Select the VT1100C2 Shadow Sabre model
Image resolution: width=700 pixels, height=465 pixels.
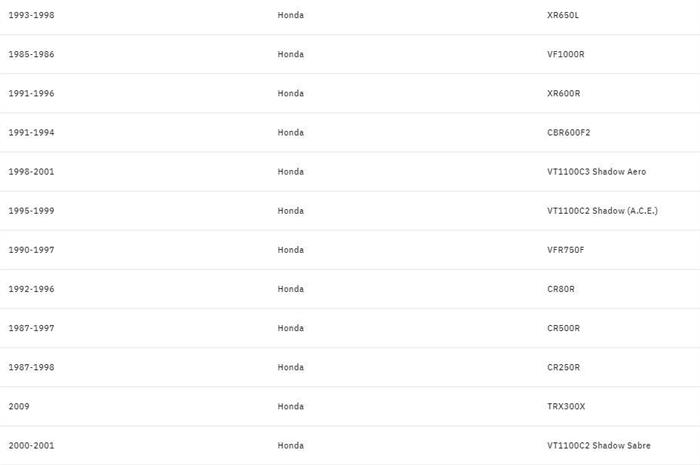click(599, 445)
